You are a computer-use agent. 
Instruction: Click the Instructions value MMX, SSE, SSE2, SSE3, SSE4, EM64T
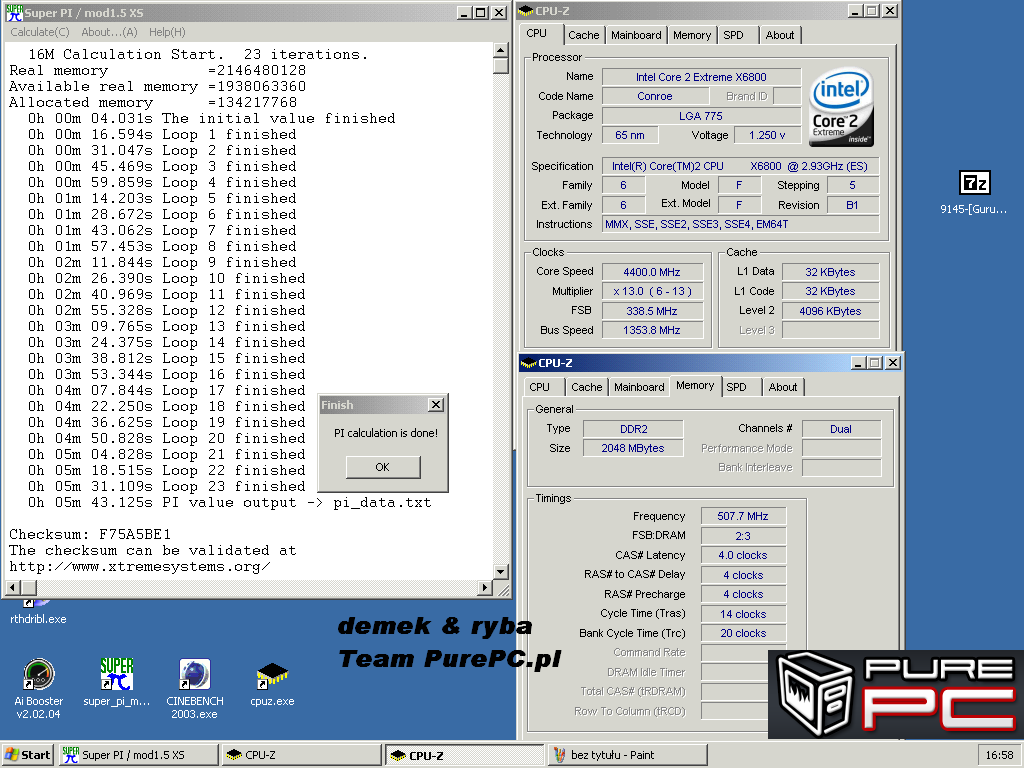[740, 224]
